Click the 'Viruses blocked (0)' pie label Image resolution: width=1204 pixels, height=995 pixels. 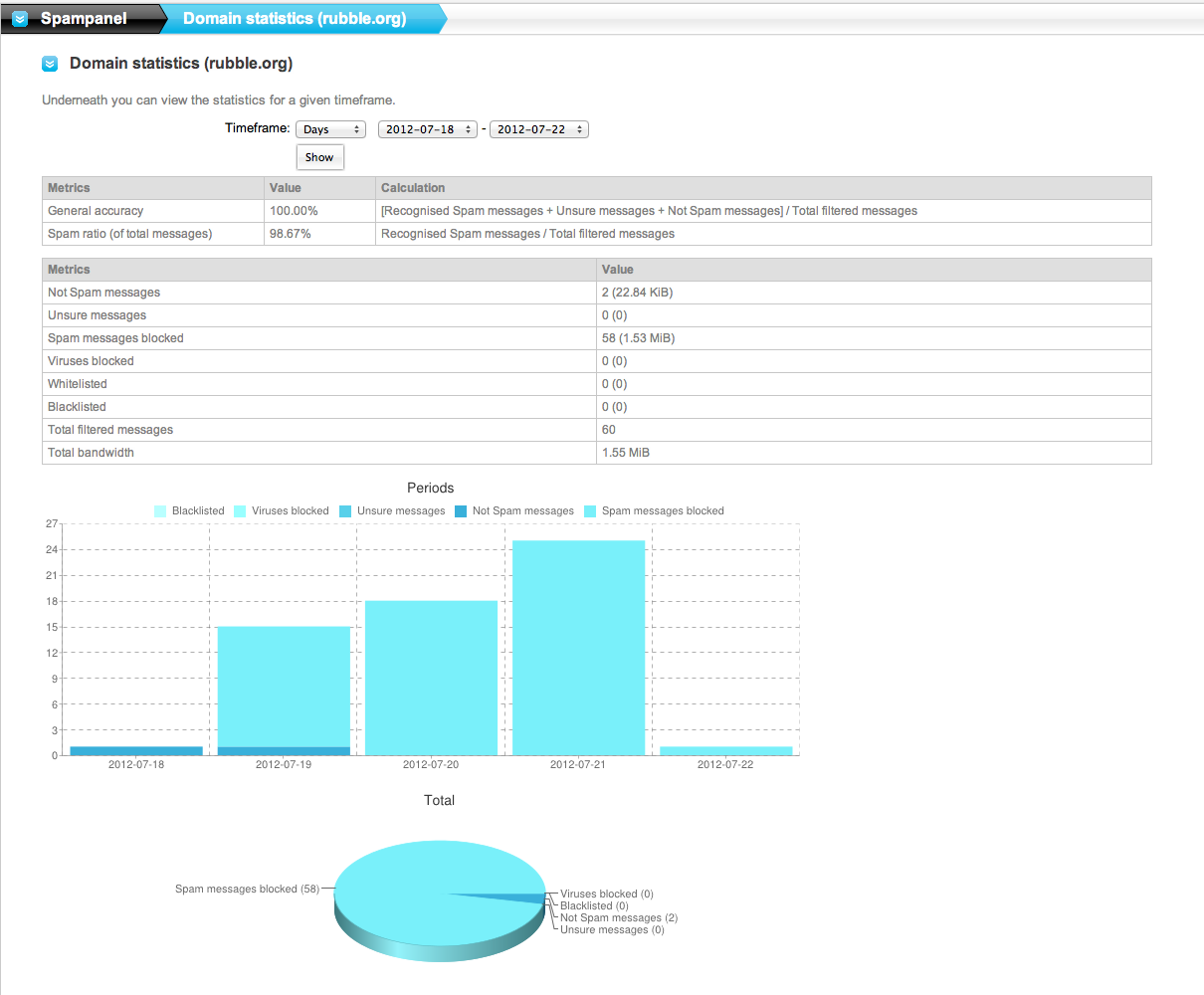pos(607,895)
